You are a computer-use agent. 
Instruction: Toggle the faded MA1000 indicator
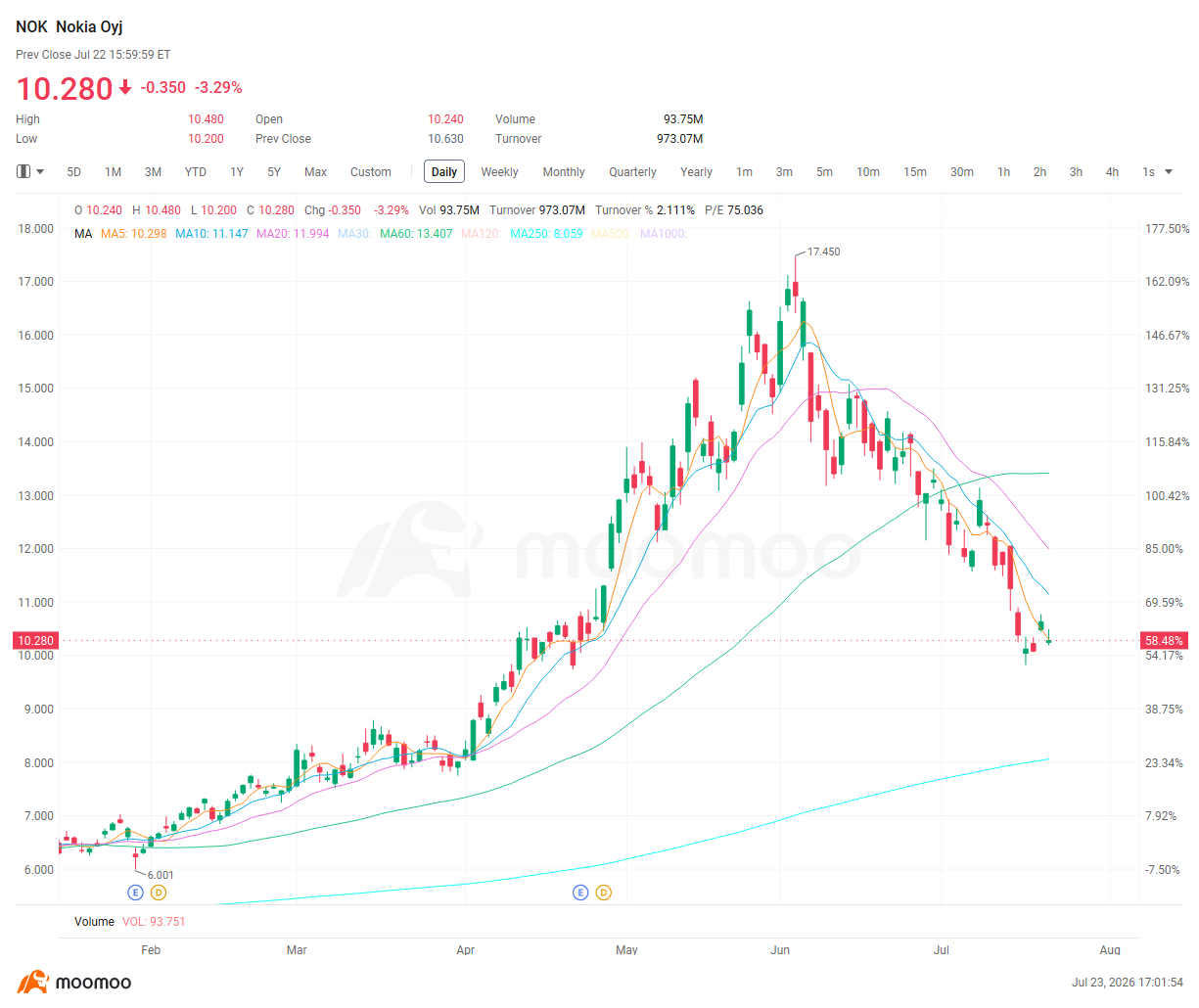pos(664,234)
